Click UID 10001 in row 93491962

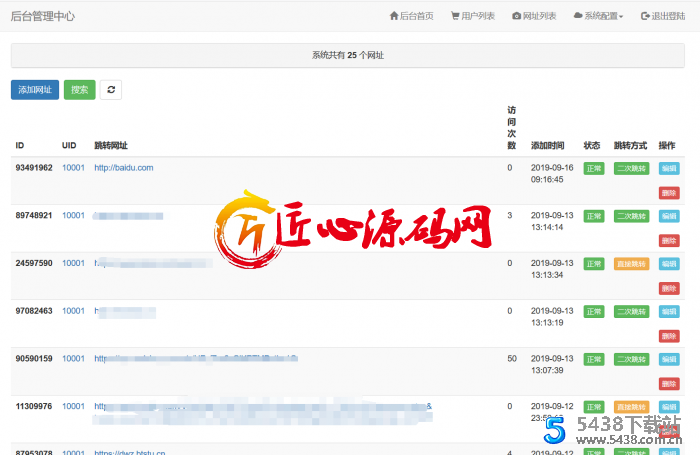pyautogui.click(x=73, y=168)
